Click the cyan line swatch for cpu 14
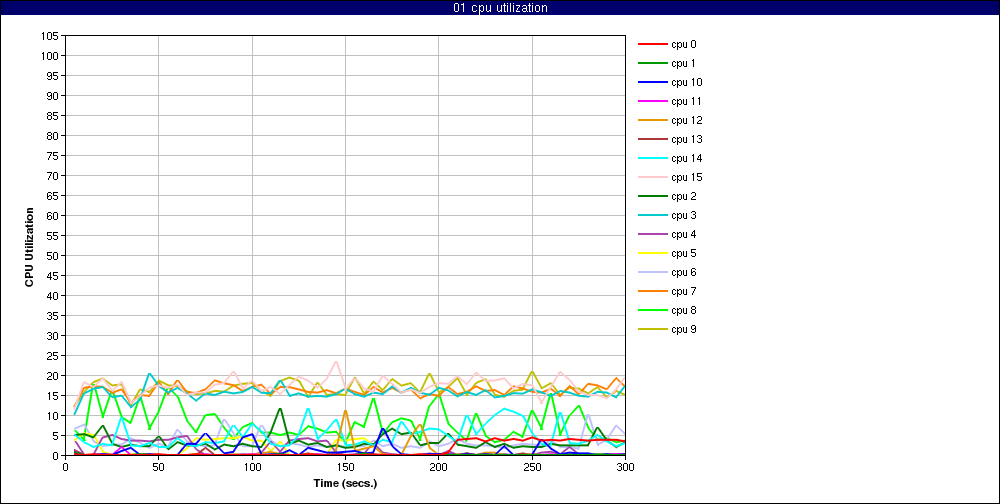The height and width of the screenshot is (504, 1000). click(x=652, y=159)
